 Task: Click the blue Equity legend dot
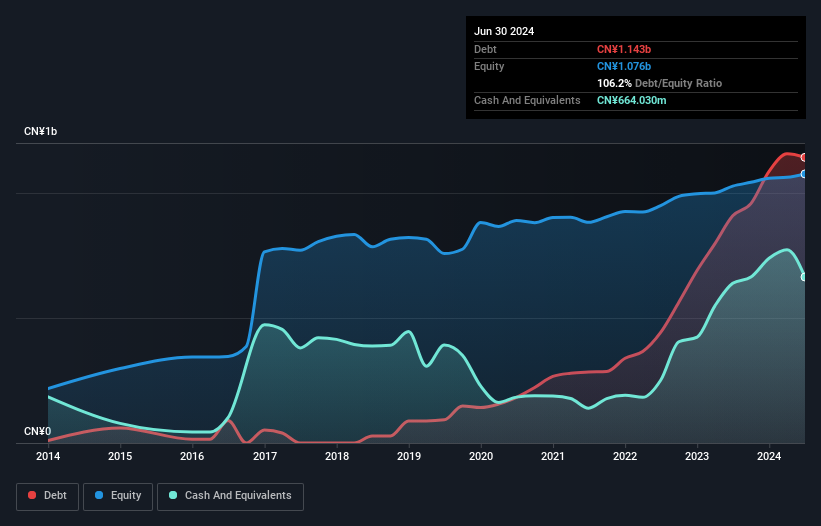(99, 495)
